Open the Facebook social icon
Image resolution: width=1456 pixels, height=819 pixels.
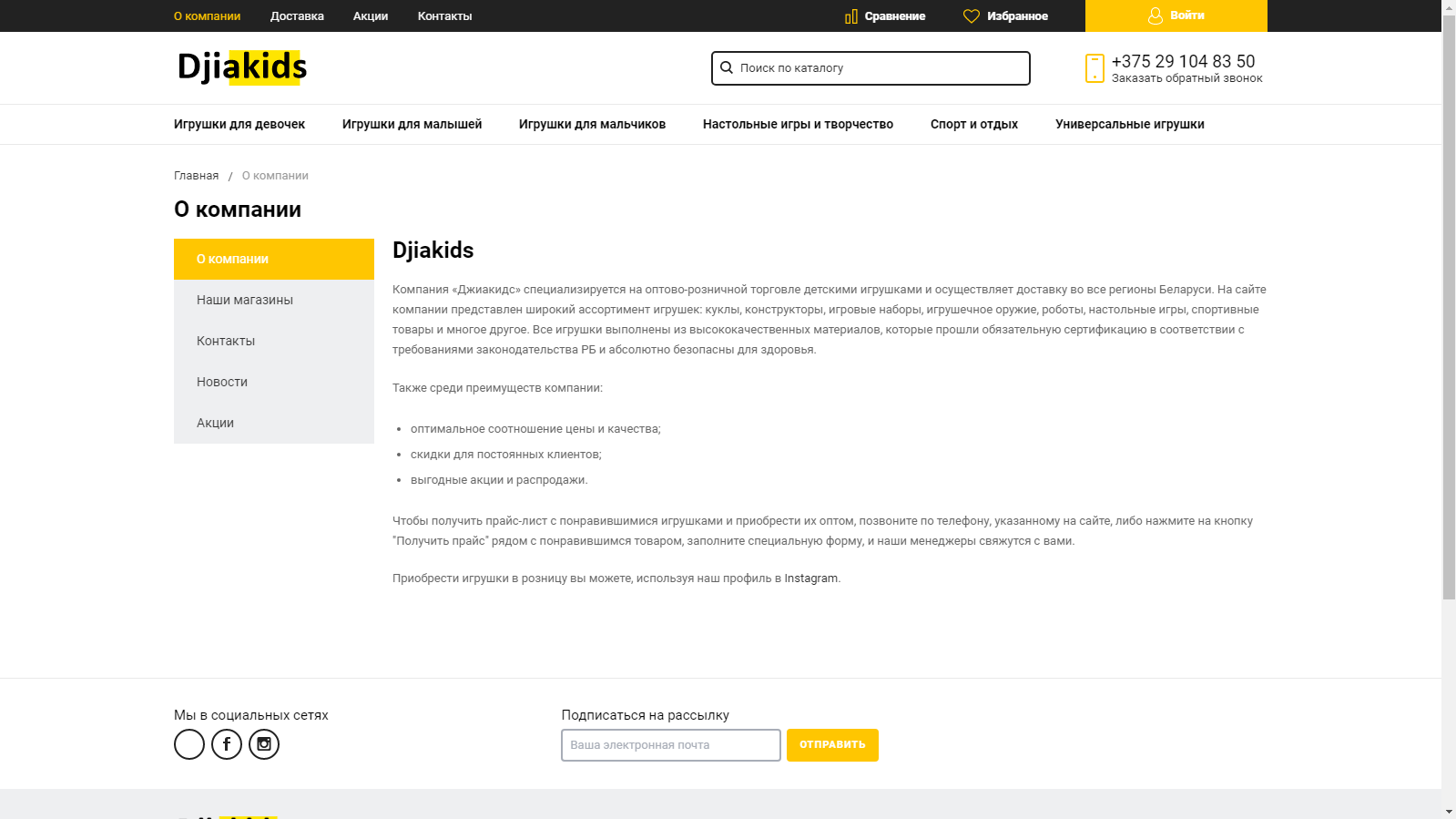227,744
